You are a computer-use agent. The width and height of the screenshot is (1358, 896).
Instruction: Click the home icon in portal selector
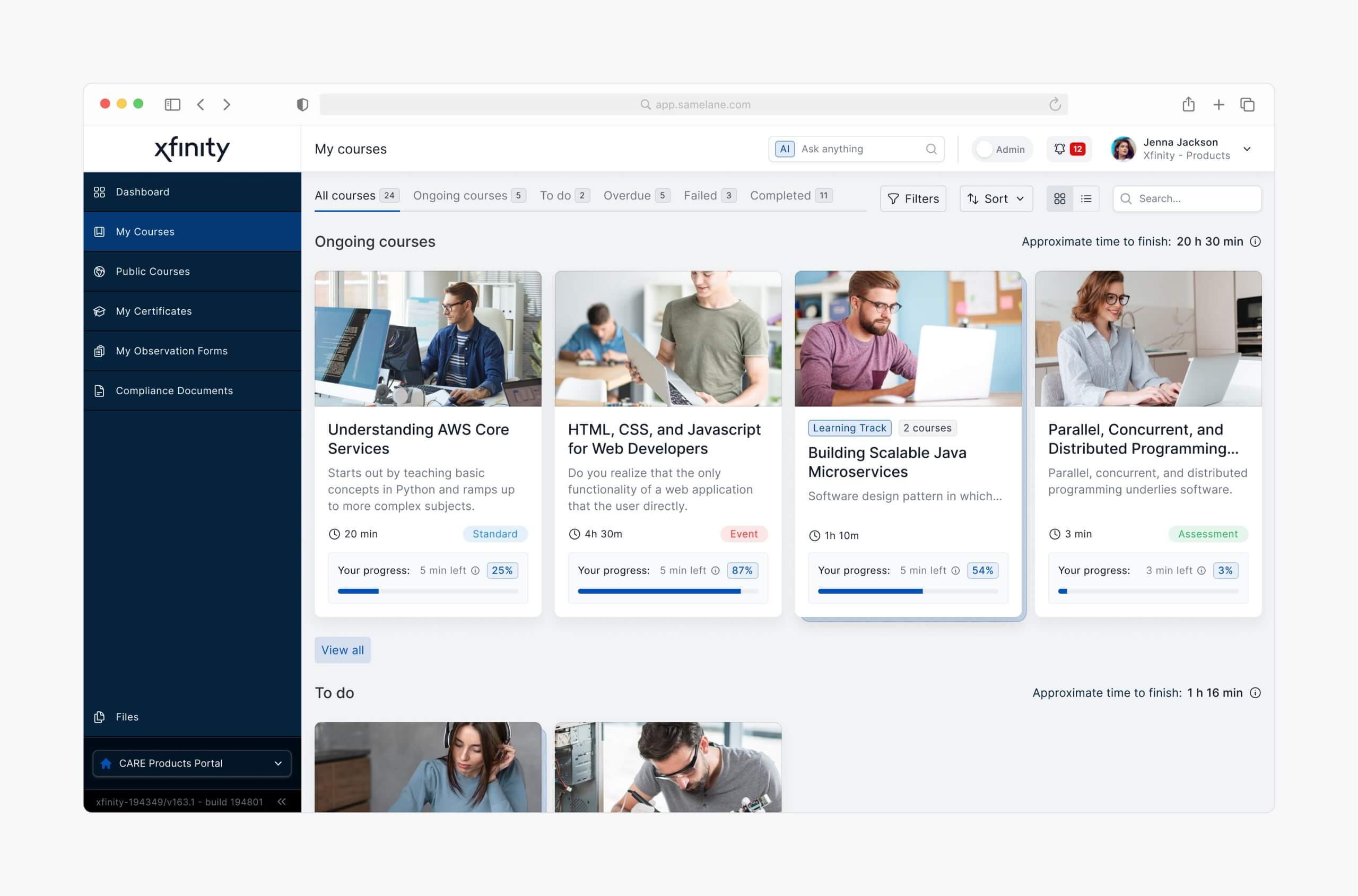[x=106, y=763]
